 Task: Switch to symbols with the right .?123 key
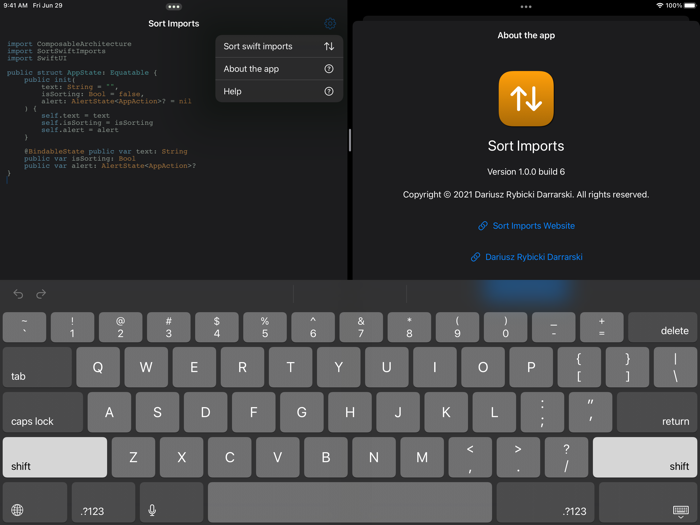[x=545, y=502]
